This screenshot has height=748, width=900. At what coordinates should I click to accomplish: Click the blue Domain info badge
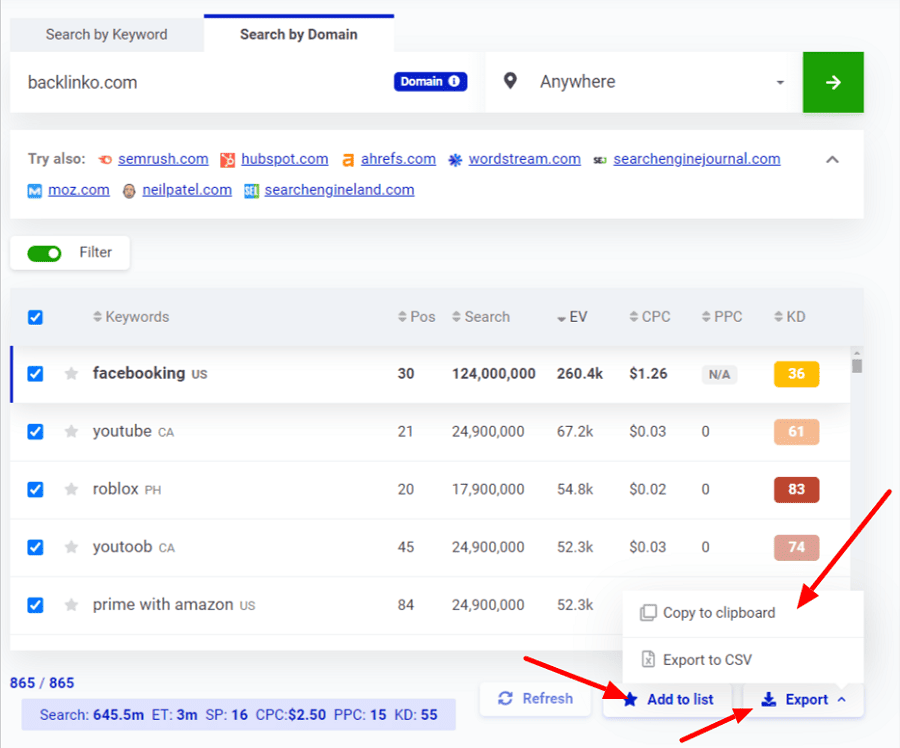click(430, 82)
